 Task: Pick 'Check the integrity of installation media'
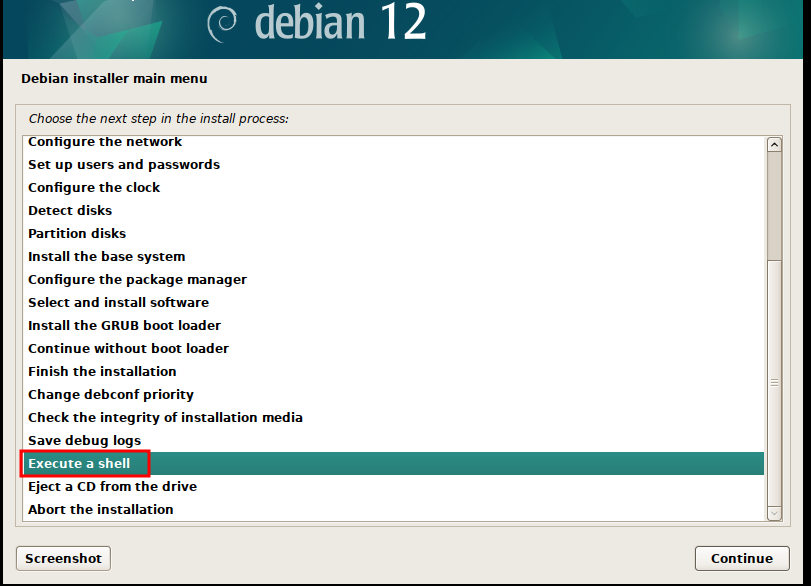pos(393,417)
